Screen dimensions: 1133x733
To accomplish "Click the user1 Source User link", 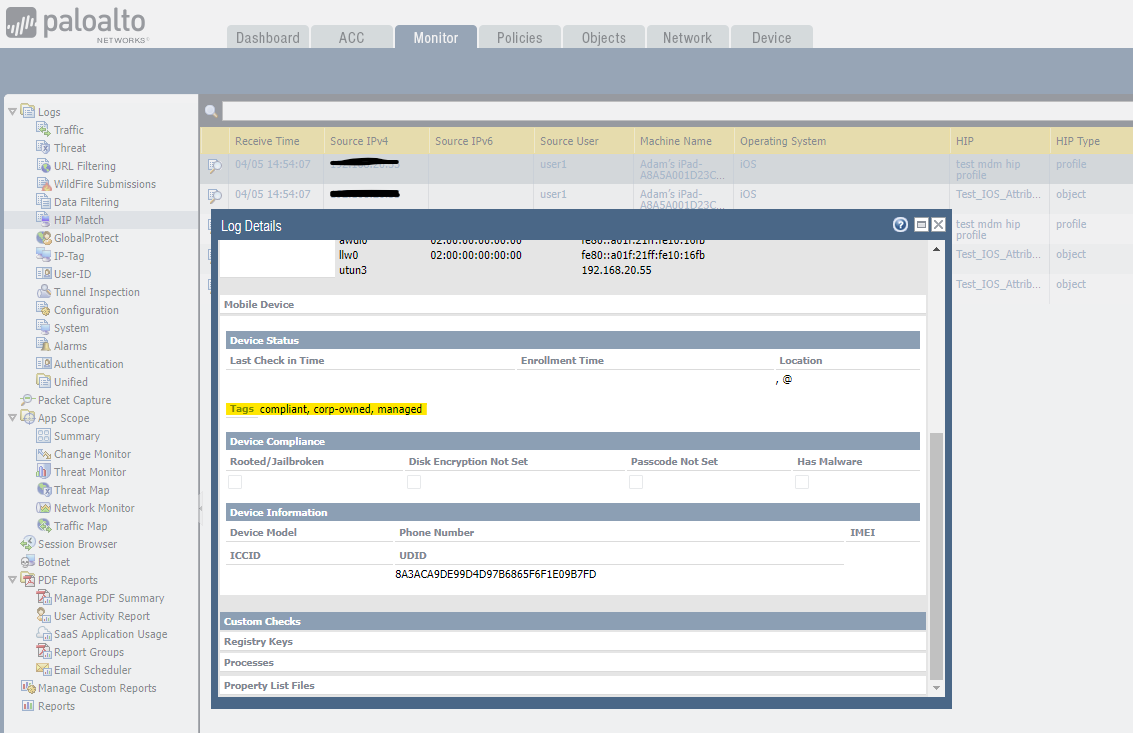I will tap(552, 164).
